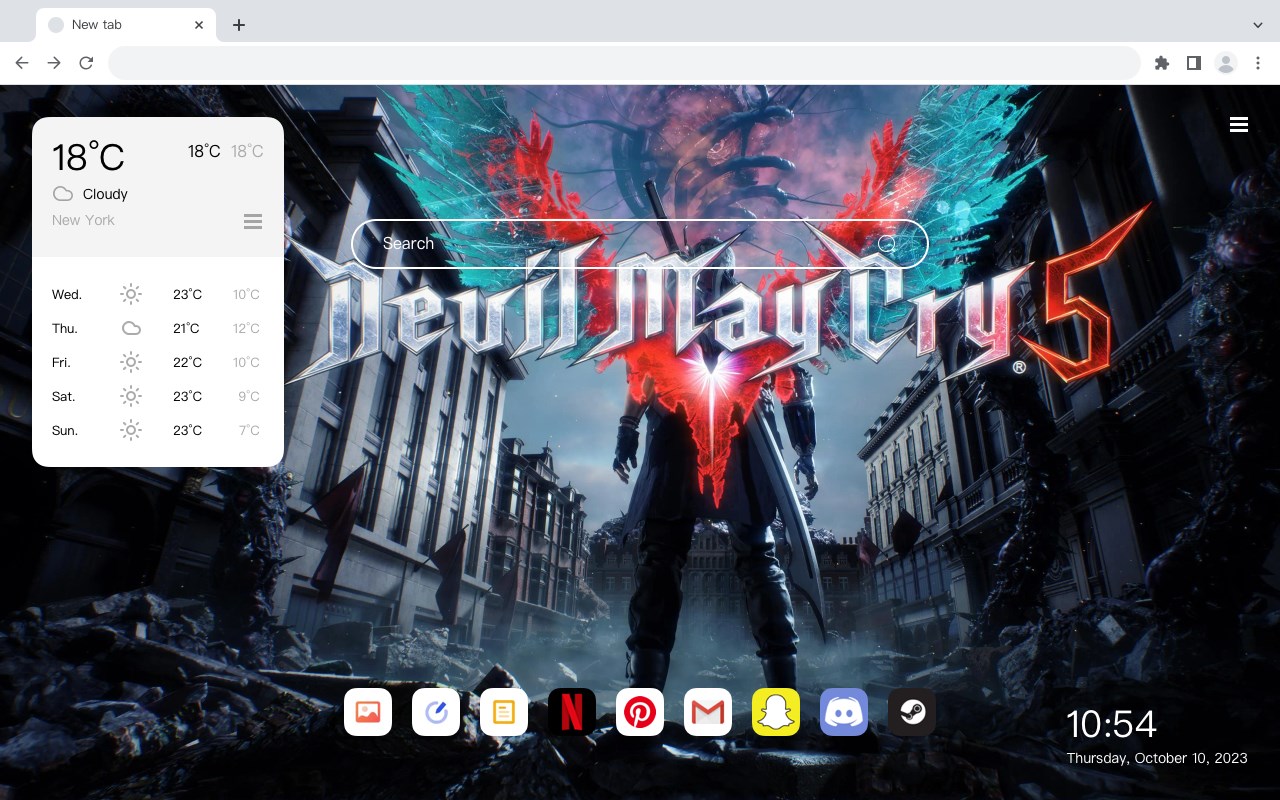Launch the Netflix shortcut
The width and height of the screenshot is (1280, 800).
[x=572, y=712]
